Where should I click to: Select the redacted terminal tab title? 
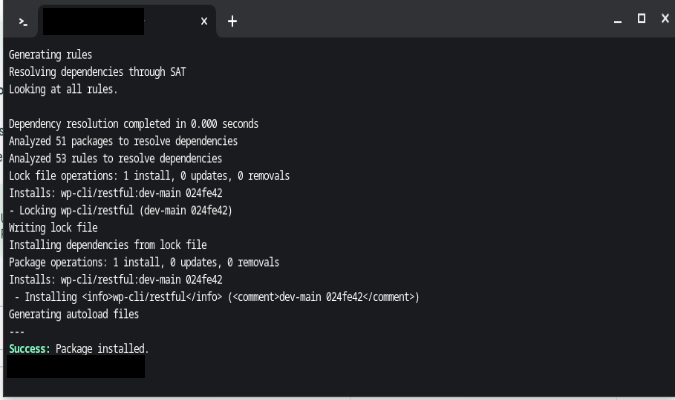[x=93, y=21]
